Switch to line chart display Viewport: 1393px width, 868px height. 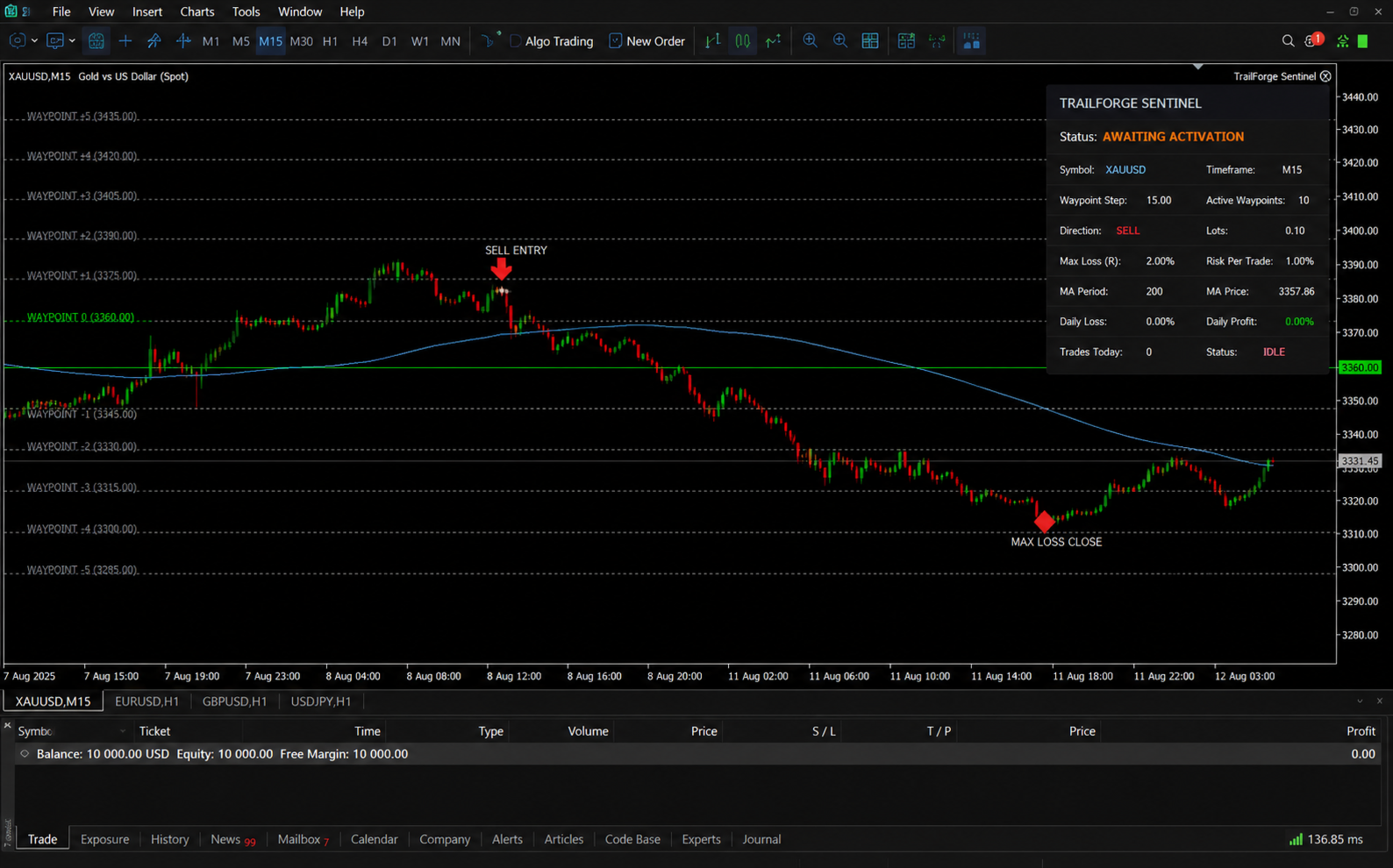pos(773,41)
